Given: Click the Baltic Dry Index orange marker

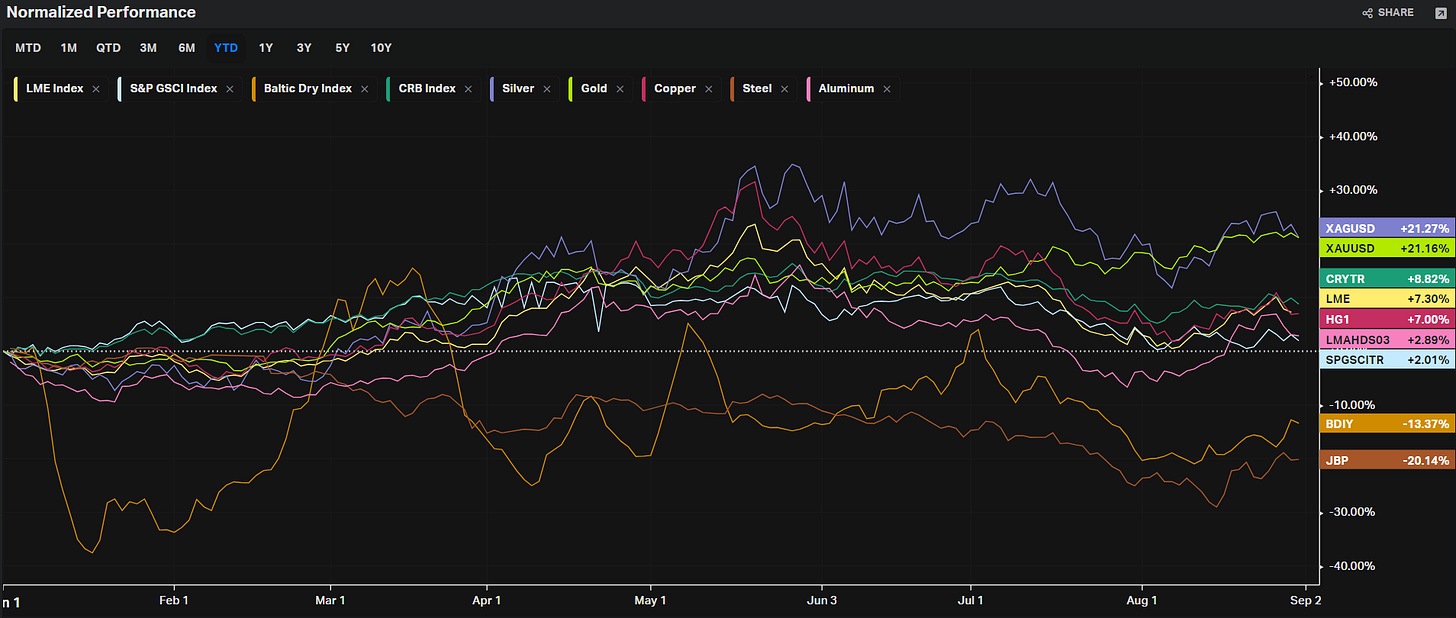Looking at the screenshot, I should coord(254,89).
